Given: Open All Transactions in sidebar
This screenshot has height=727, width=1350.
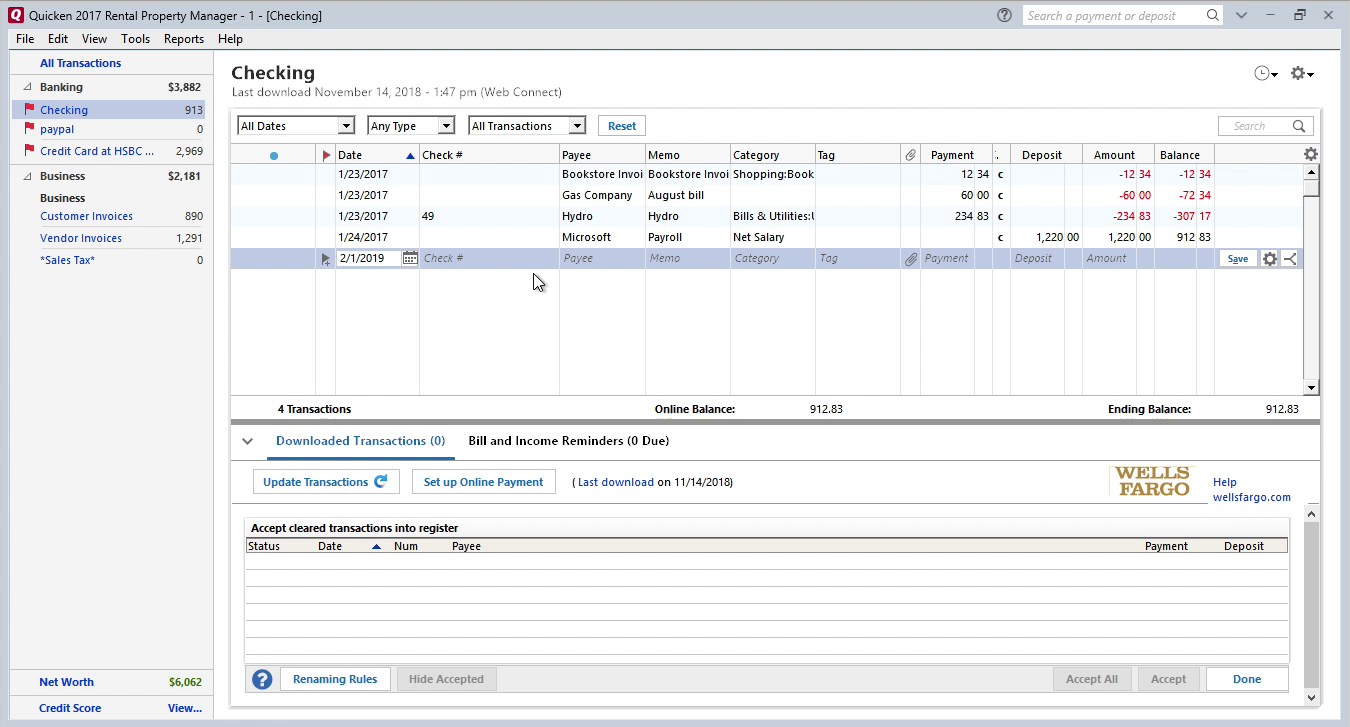Looking at the screenshot, I should click(x=81, y=63).
